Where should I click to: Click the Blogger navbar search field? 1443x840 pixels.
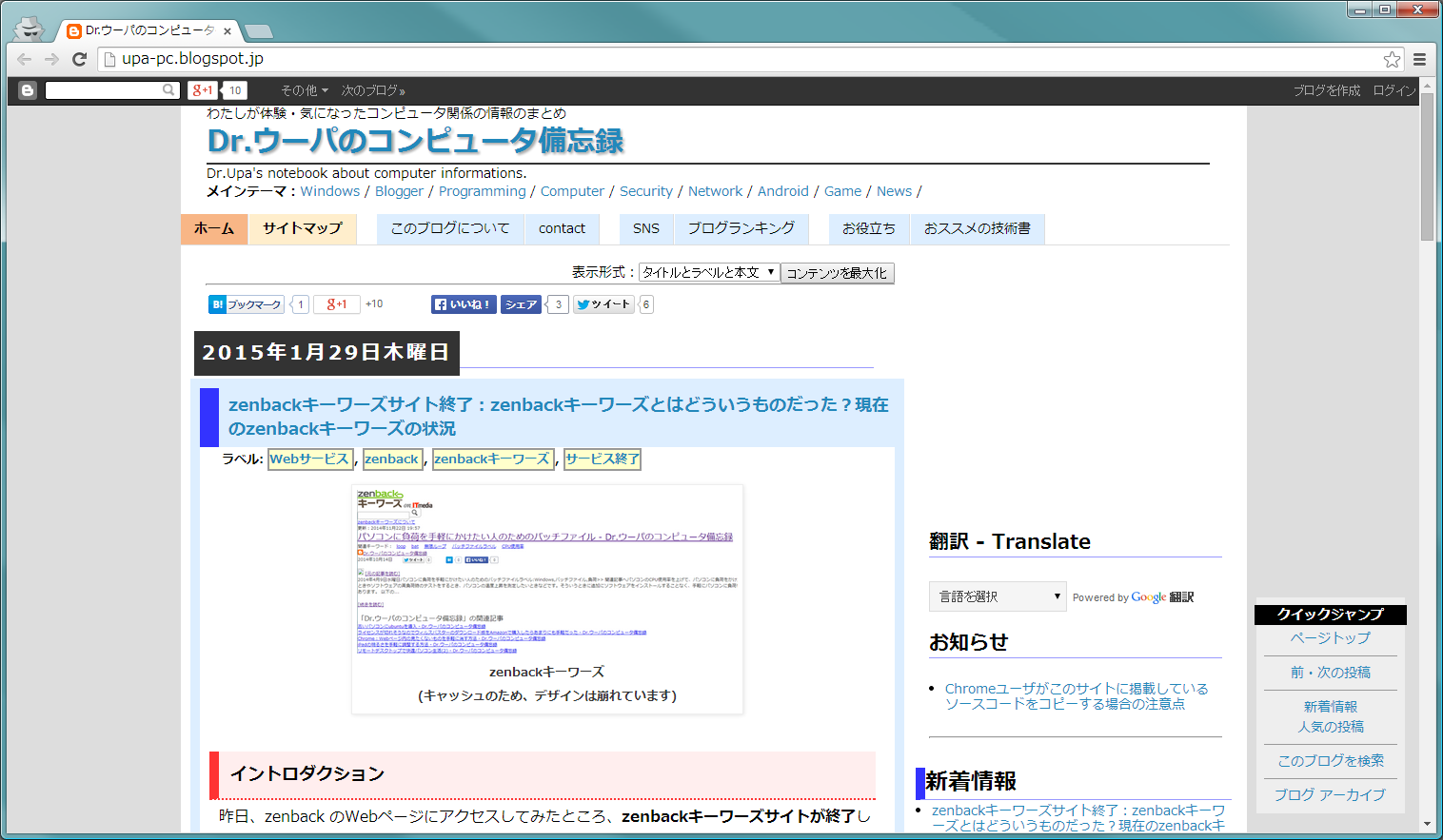coord(105,90)
